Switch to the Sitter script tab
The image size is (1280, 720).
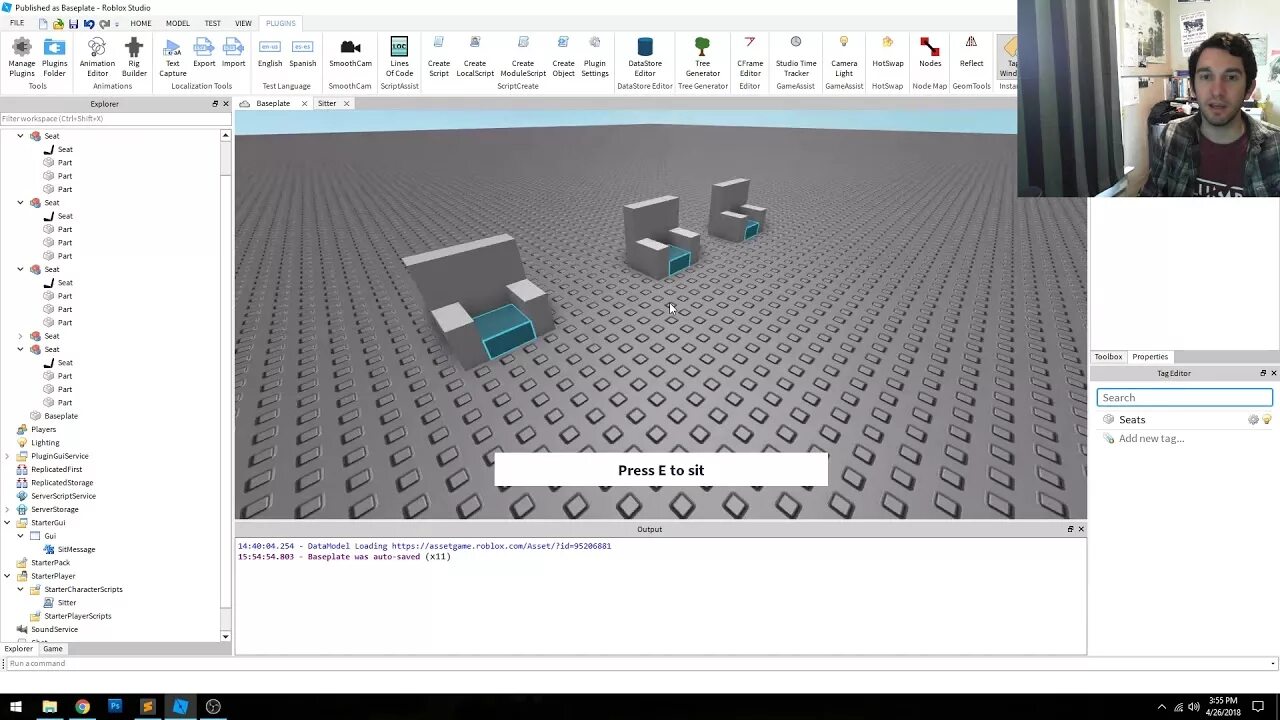tap(327, 104)
